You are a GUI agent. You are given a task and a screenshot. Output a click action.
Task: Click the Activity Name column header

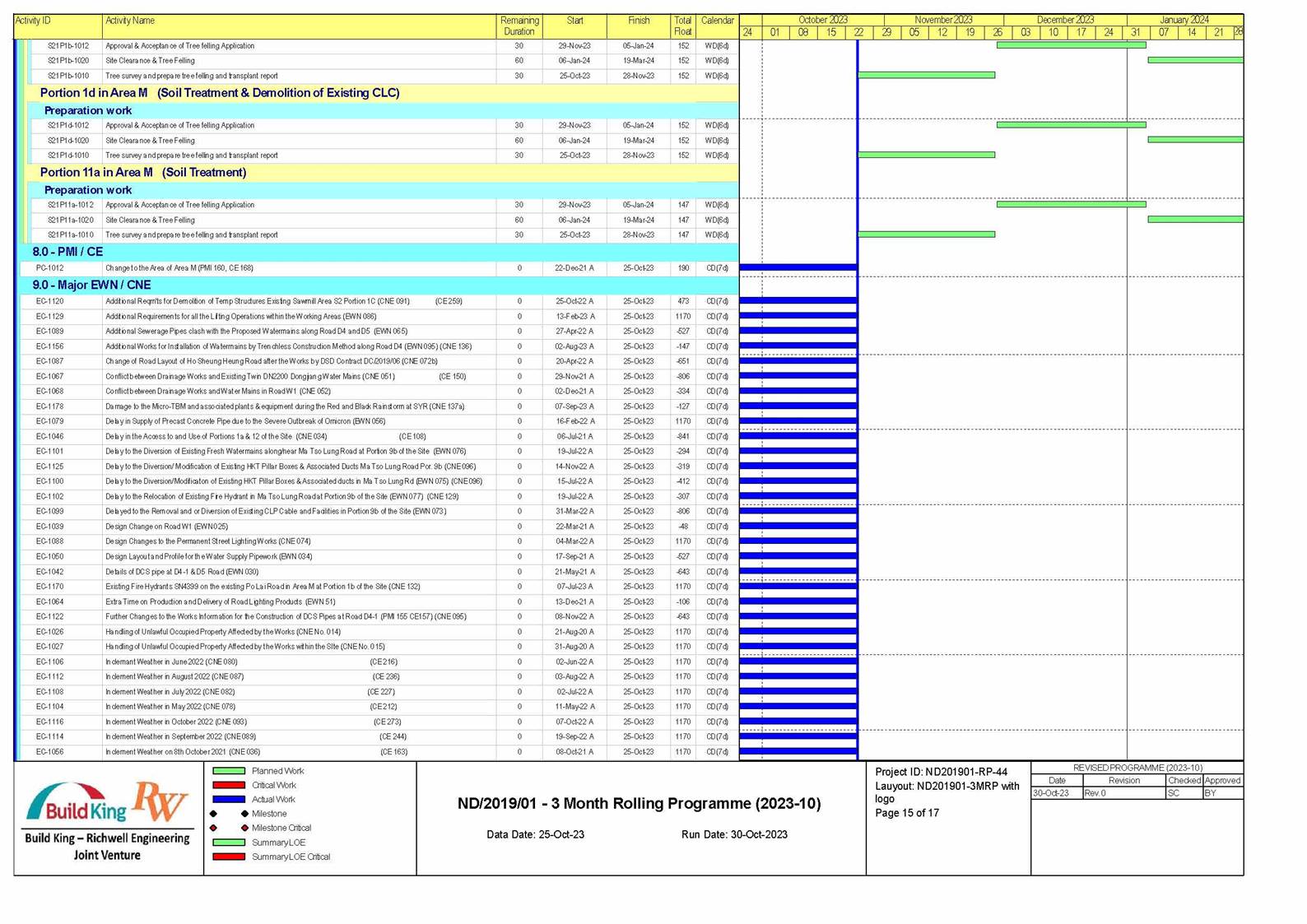point(130,21)
